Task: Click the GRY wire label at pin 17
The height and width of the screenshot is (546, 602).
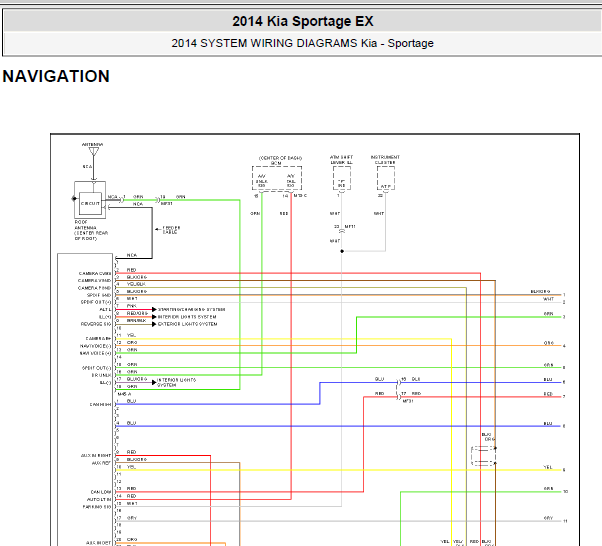Action: [x=132, y=518]
